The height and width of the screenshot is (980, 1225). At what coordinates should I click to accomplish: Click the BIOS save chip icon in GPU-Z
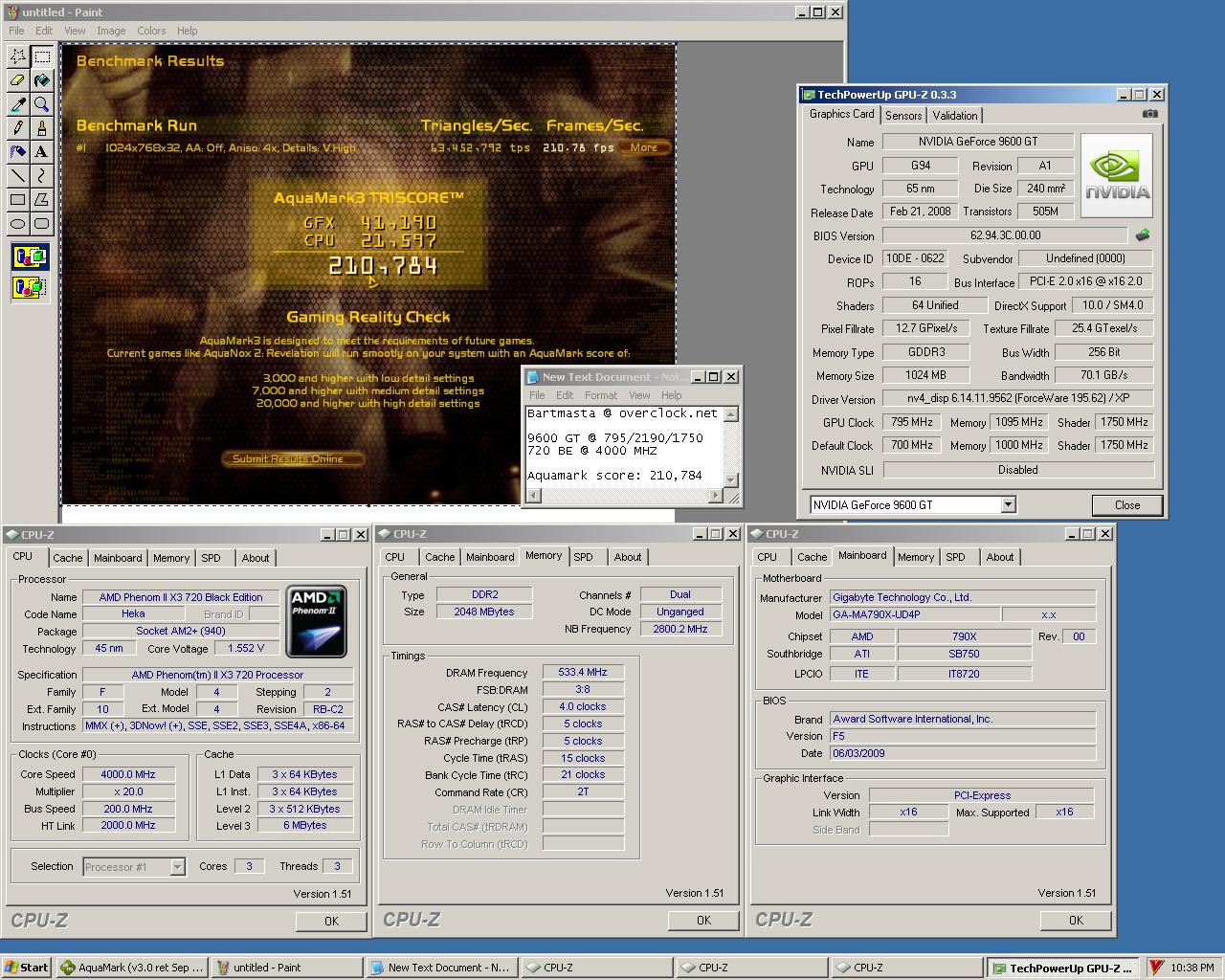click(x=1142, y=234)
